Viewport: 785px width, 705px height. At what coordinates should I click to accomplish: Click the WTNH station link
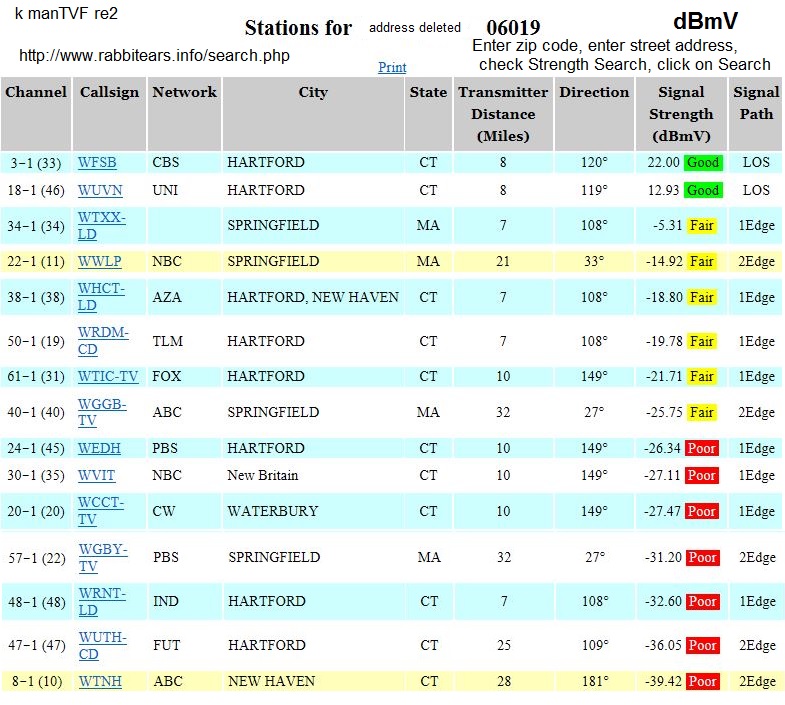(x=98, y=682)
